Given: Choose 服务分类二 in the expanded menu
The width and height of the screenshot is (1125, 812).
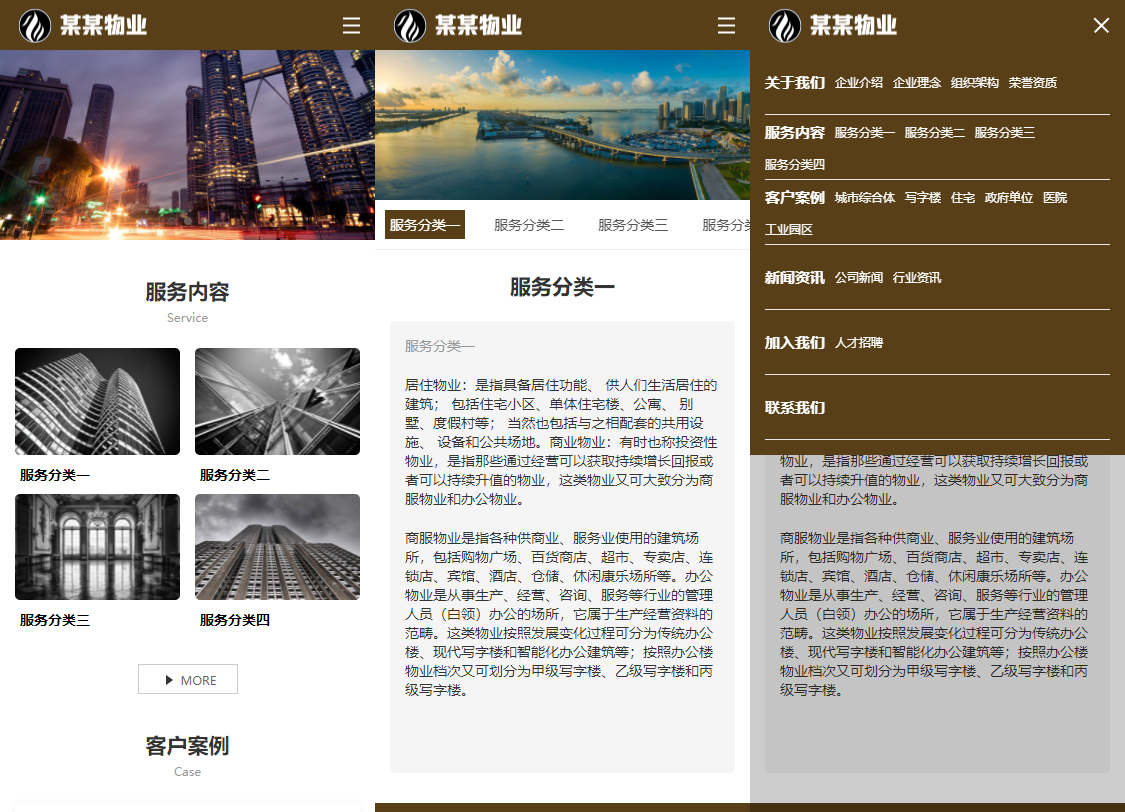Looking at the screenshot, I should pos(935,133).
